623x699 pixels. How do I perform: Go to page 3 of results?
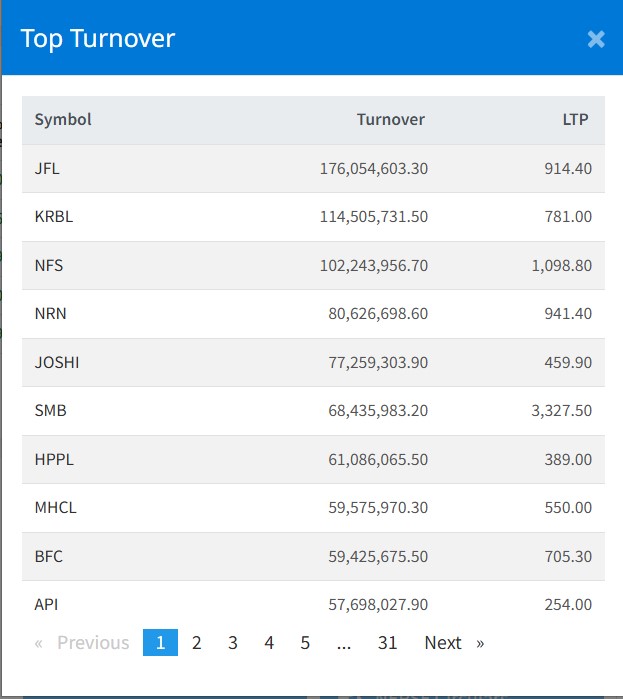(233, 643)
